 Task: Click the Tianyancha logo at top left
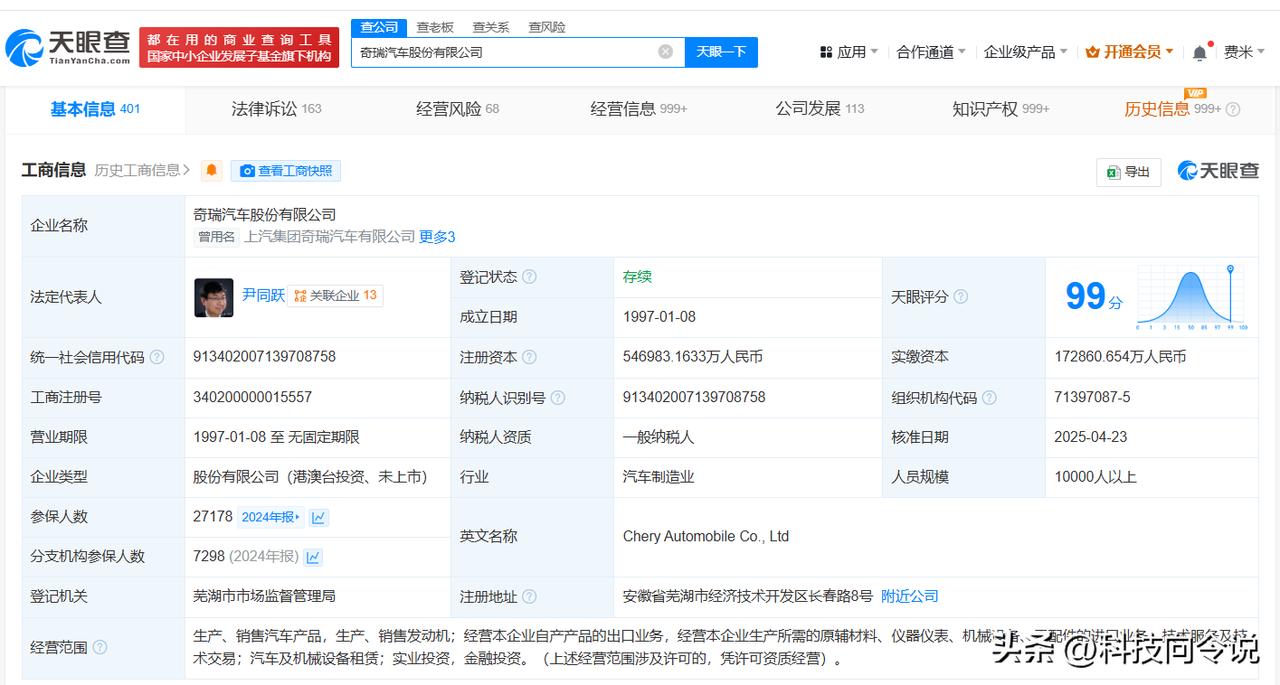point(68,46)
